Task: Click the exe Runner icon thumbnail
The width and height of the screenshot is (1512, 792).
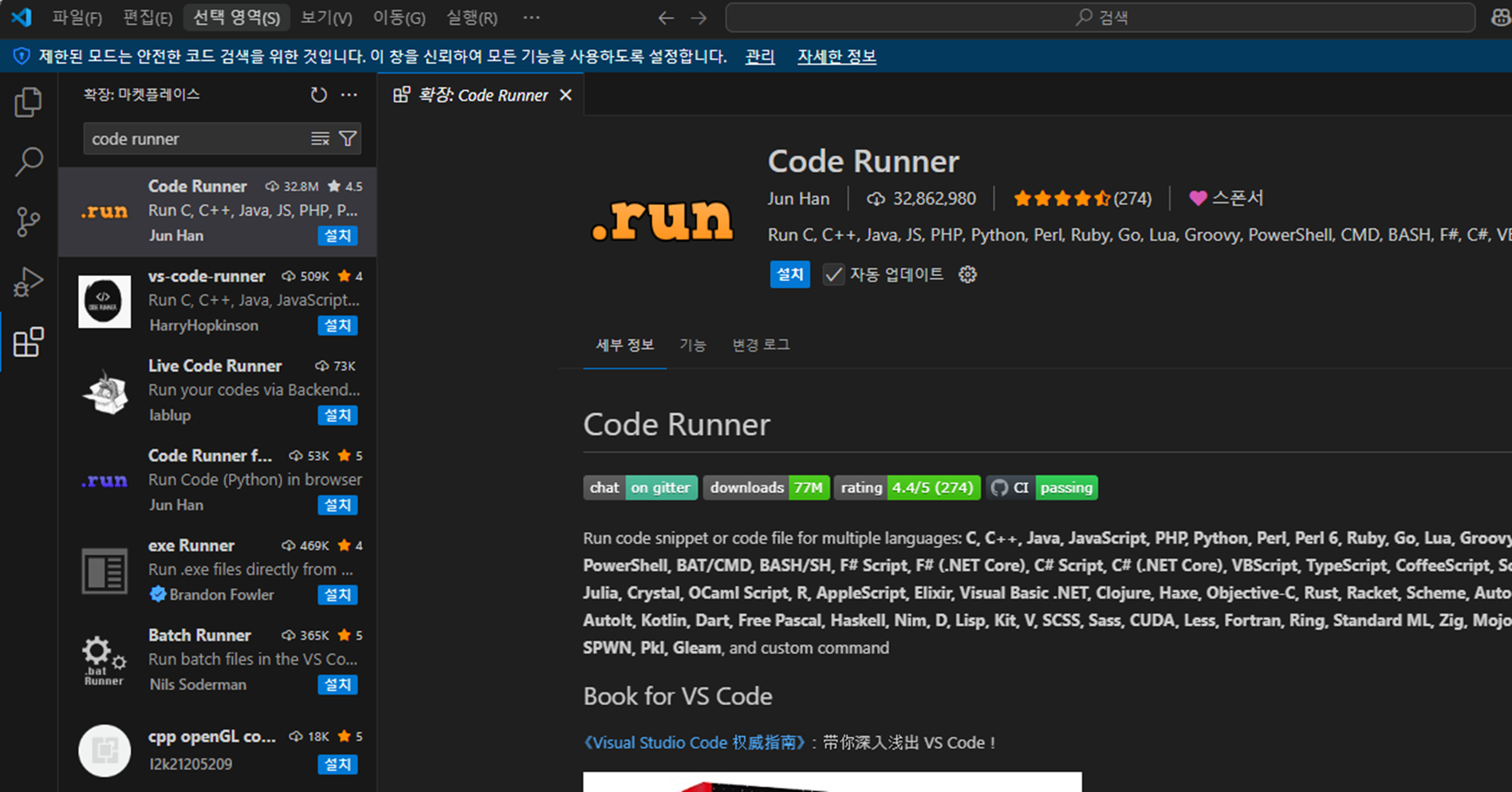Action: click(104, 571)
